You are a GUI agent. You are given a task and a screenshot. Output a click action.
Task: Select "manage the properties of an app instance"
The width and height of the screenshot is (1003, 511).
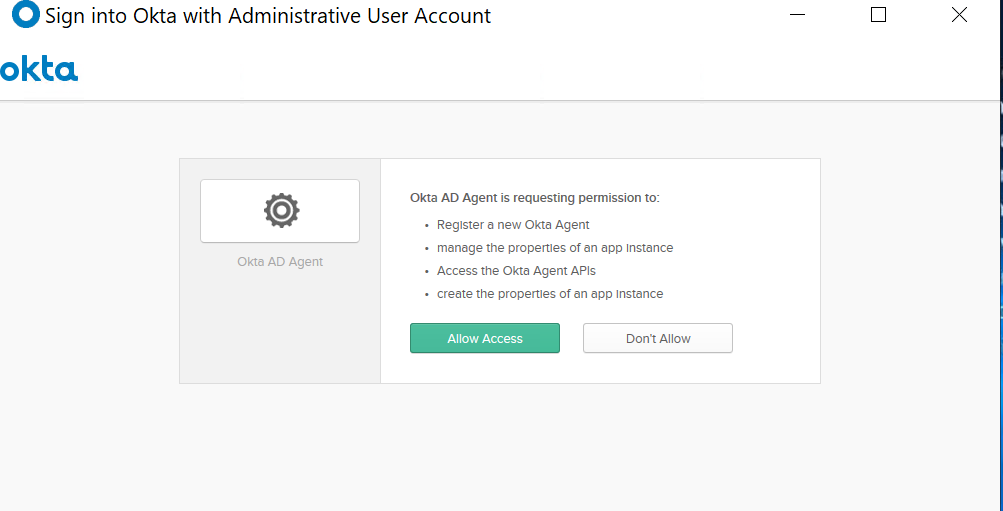pos(555,248)
